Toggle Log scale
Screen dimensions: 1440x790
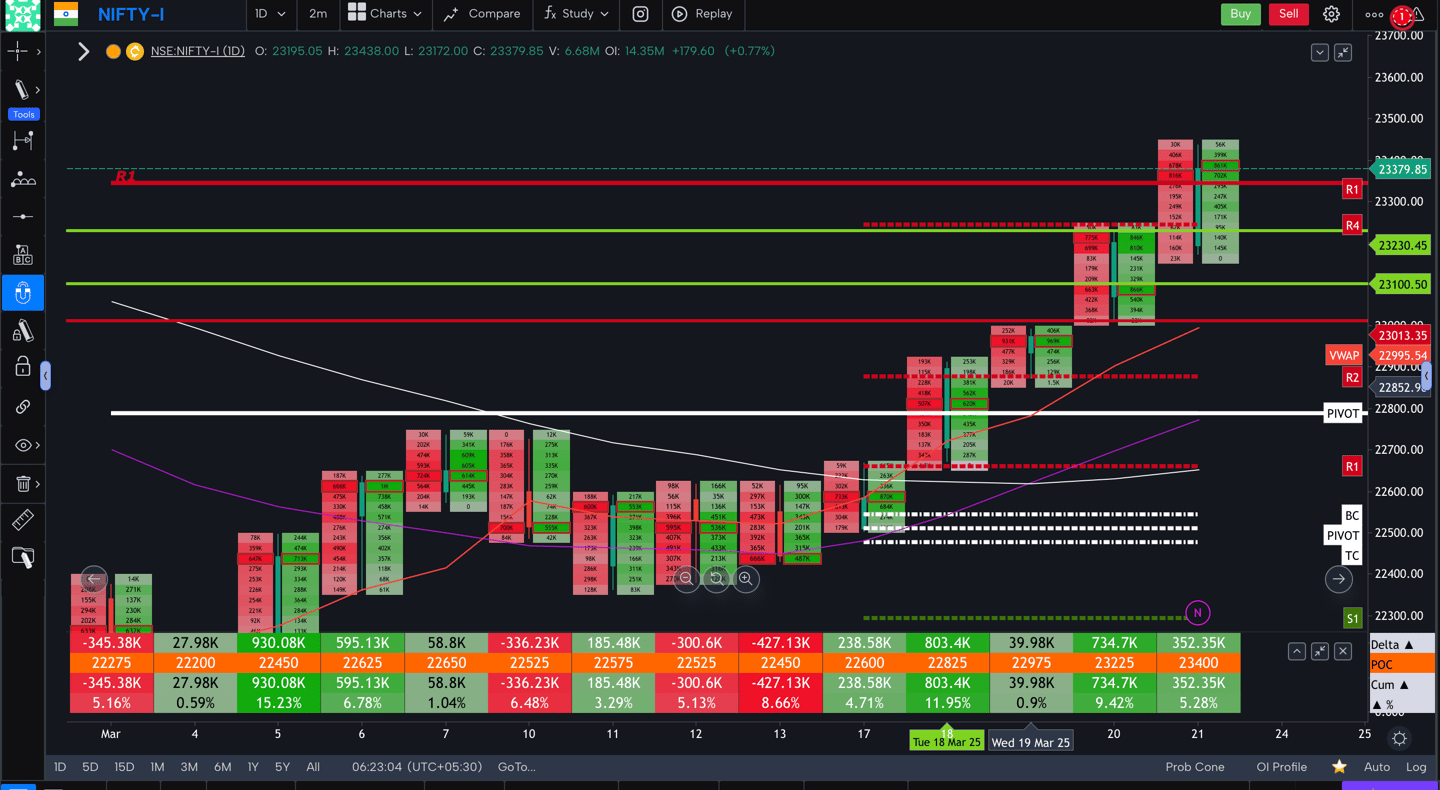click(x=1416, y=767)
